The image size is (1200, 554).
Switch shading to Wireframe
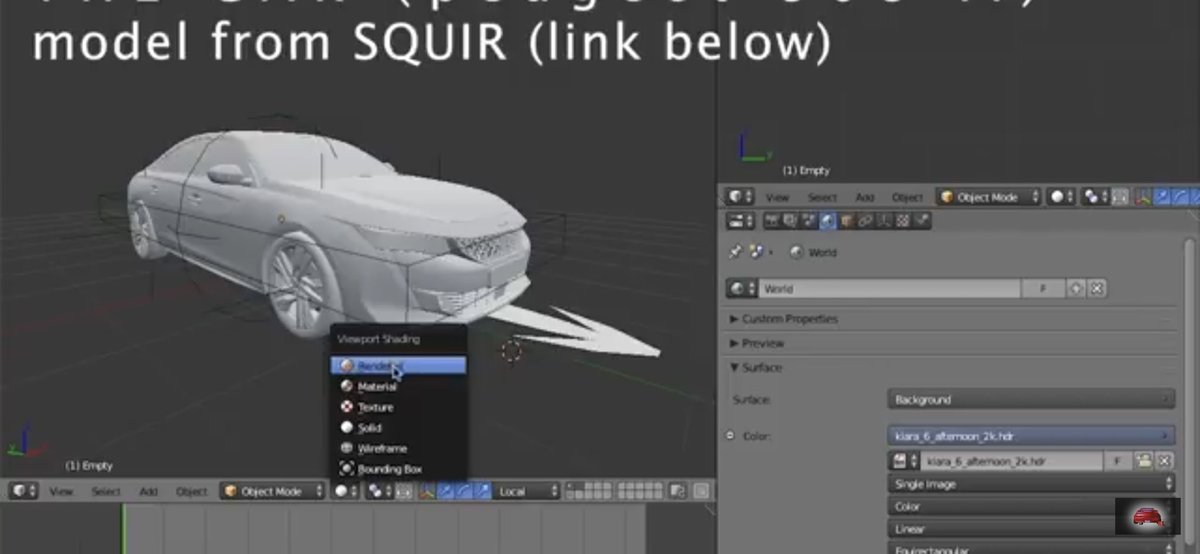click(398, 448)
